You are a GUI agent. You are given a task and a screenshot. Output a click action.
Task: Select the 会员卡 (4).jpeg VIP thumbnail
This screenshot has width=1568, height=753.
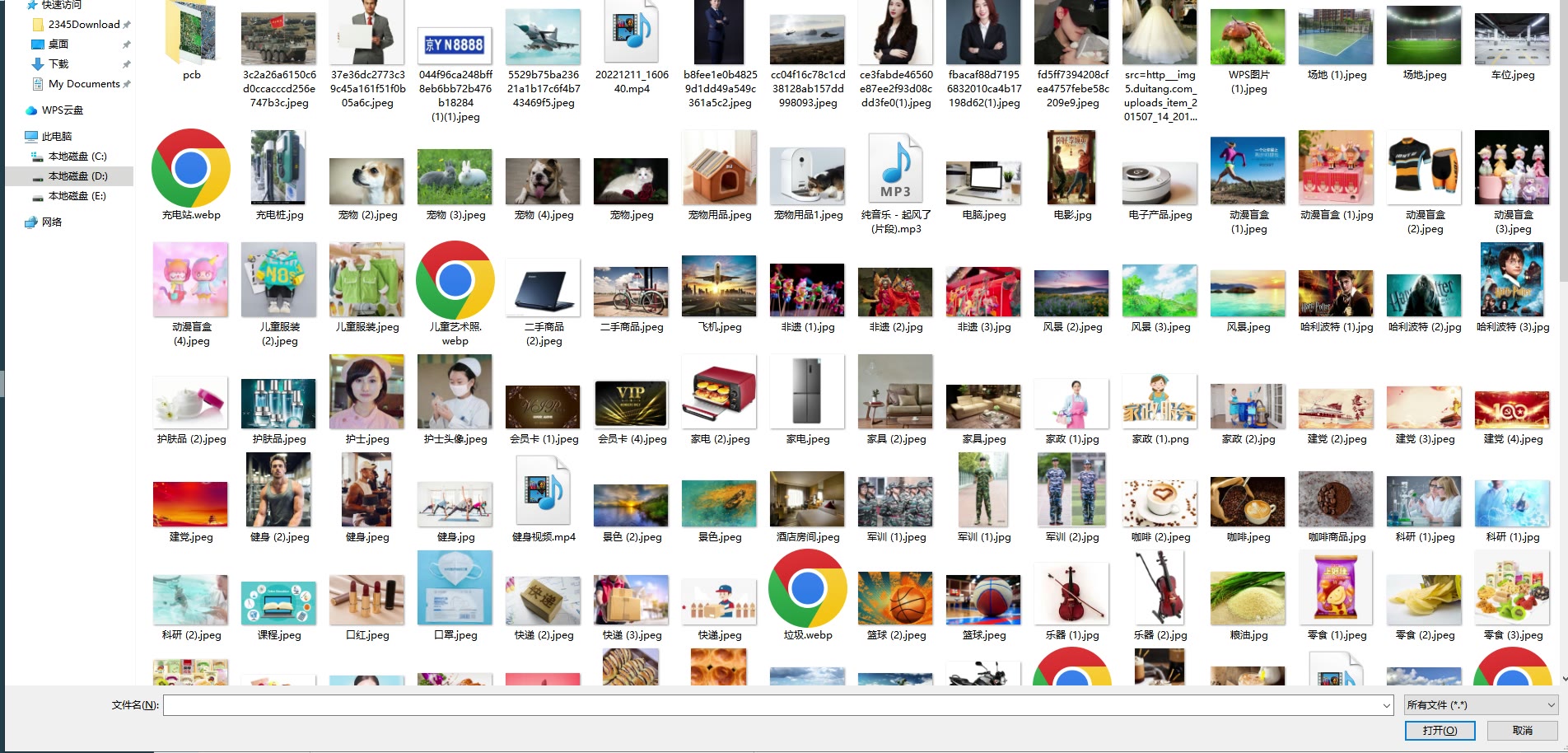[632, 405]
